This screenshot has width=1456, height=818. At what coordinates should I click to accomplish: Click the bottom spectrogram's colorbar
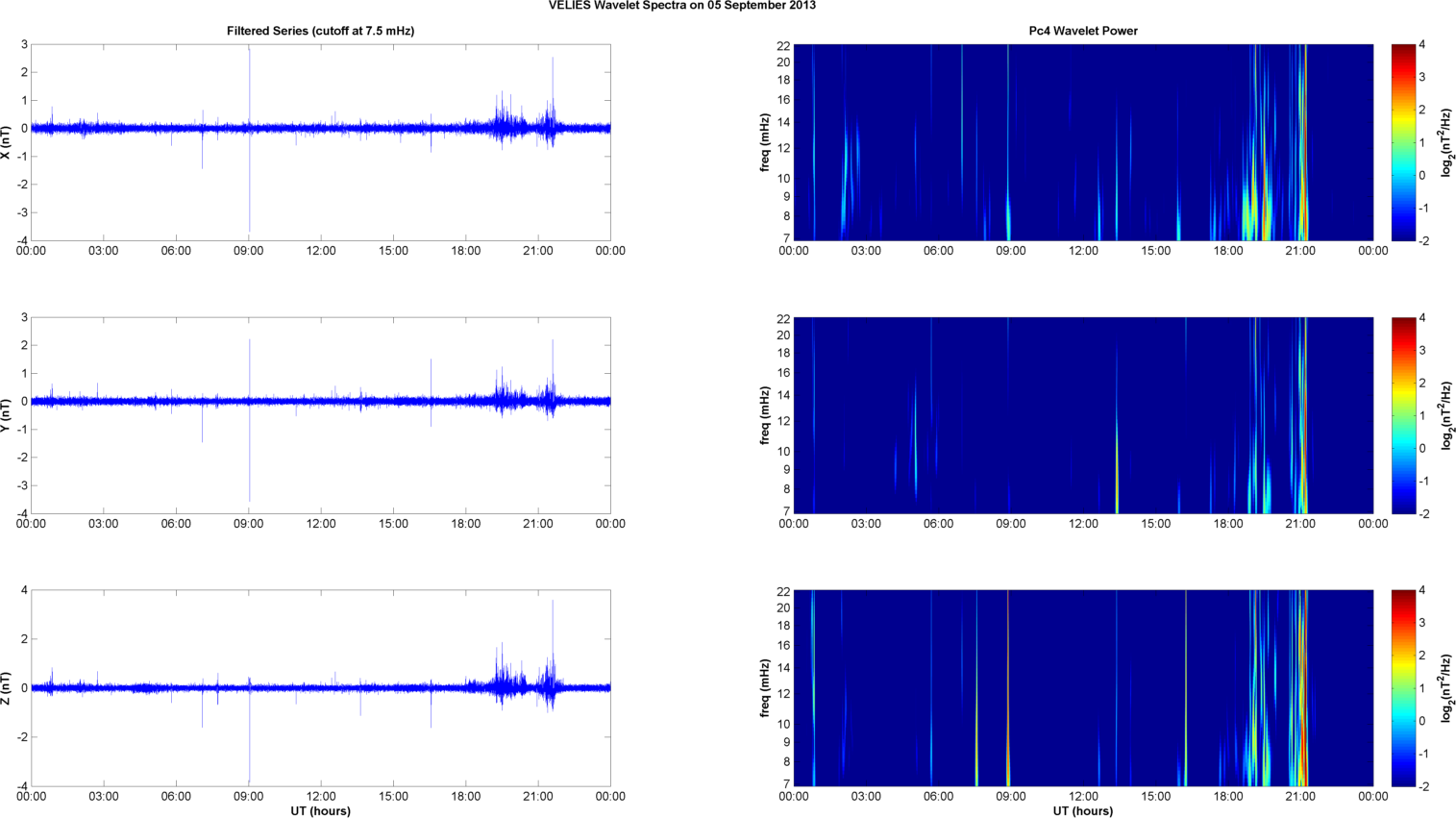(x=1403, y=688)
